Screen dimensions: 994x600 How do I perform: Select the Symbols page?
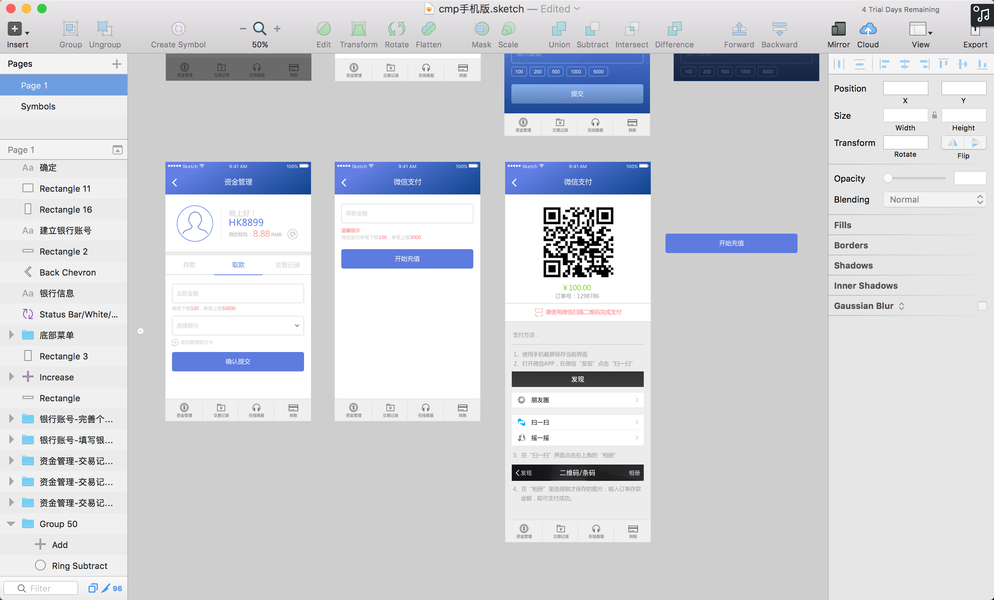[63, 106]
